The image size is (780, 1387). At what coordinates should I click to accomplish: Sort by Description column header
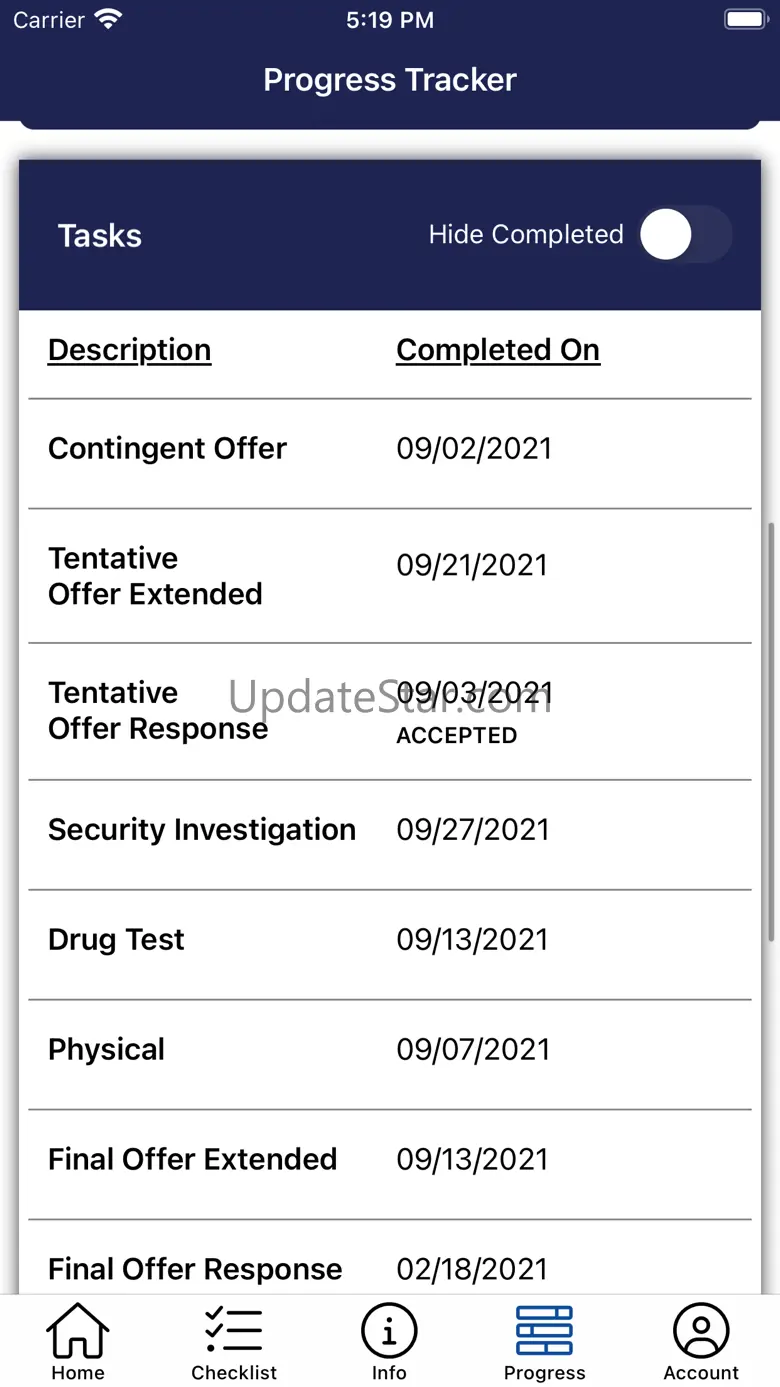129,350
